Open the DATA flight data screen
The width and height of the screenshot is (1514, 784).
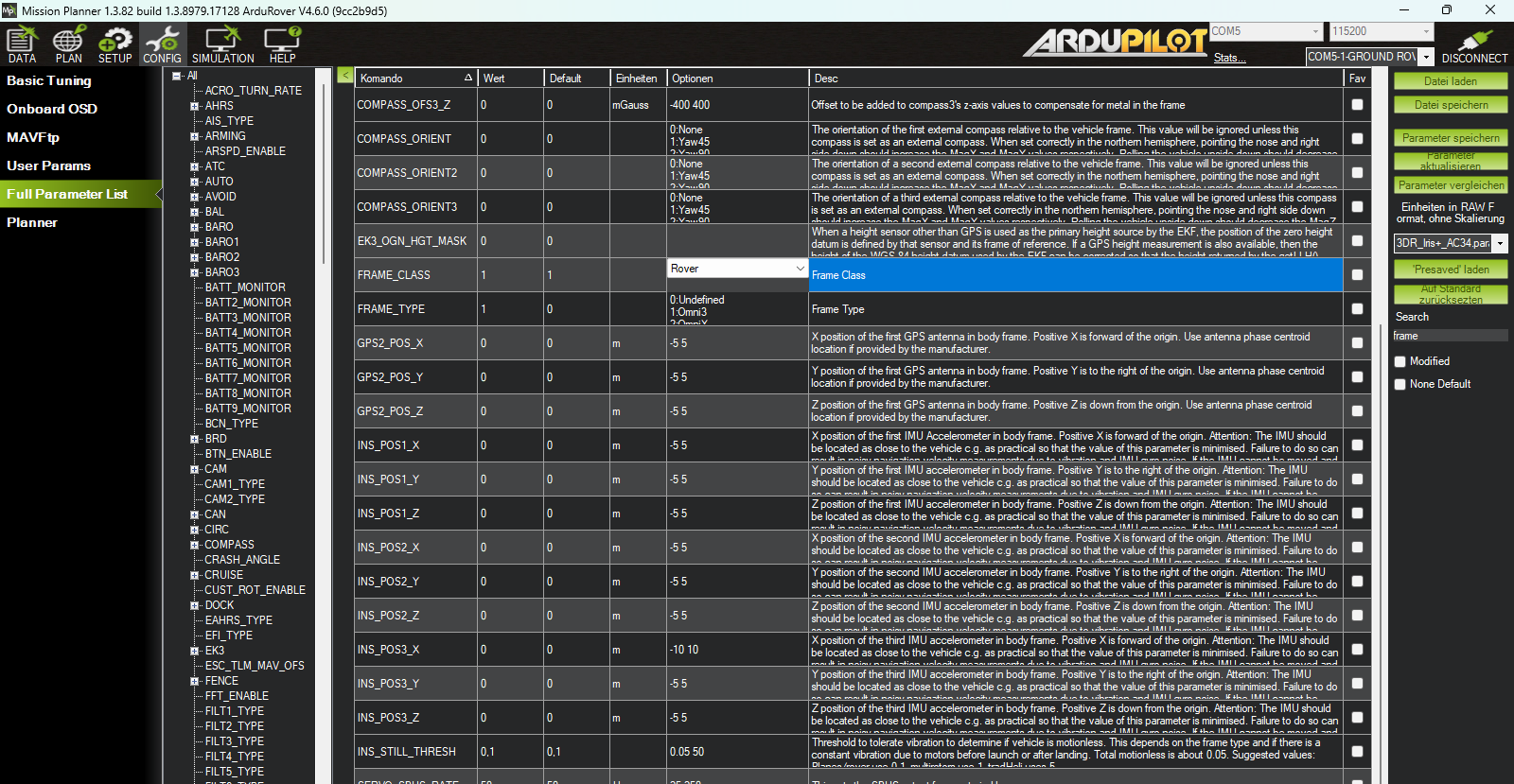point(22,44)
